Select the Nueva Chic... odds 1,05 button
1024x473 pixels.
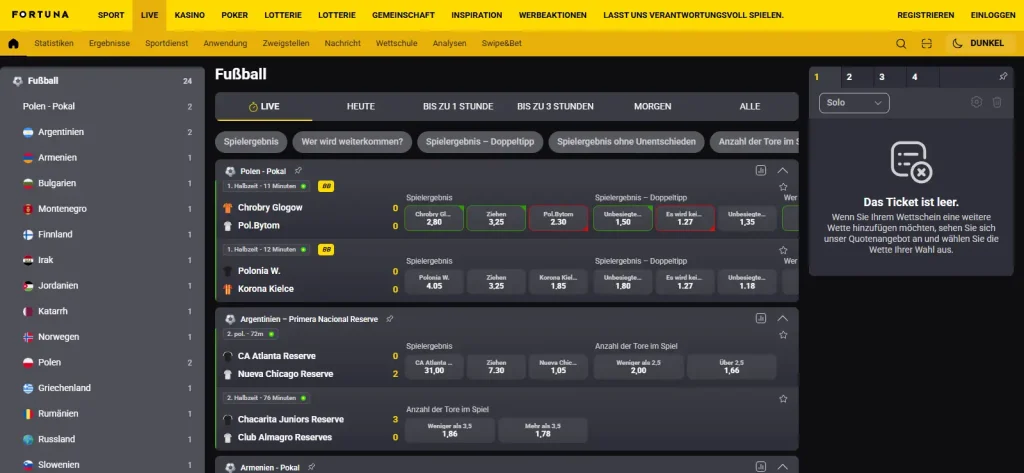tap(558, 367)
